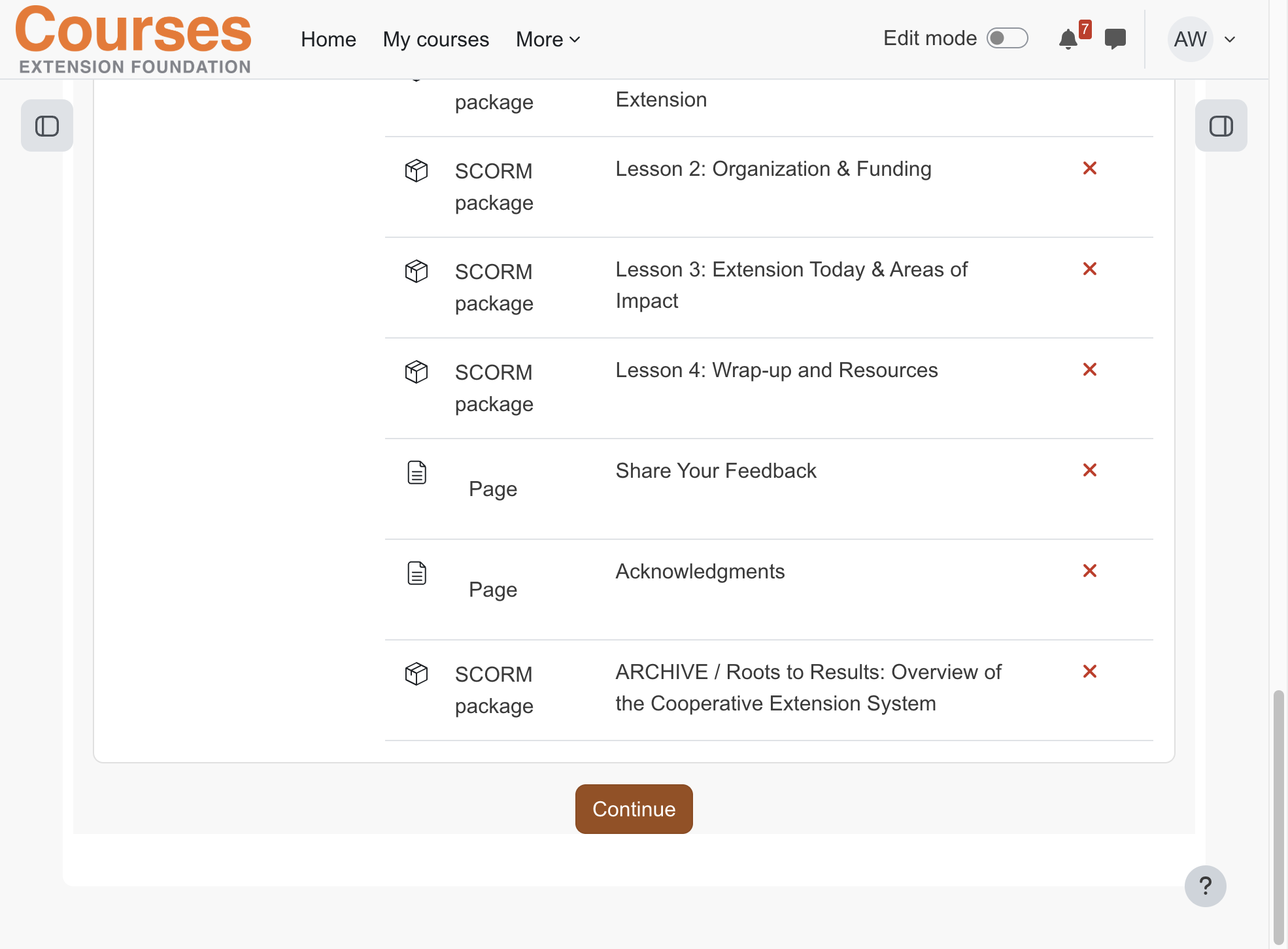The image size is (1288, 949).
Task: Click the red X for Acknowledgments
Action: point(1090,571)
